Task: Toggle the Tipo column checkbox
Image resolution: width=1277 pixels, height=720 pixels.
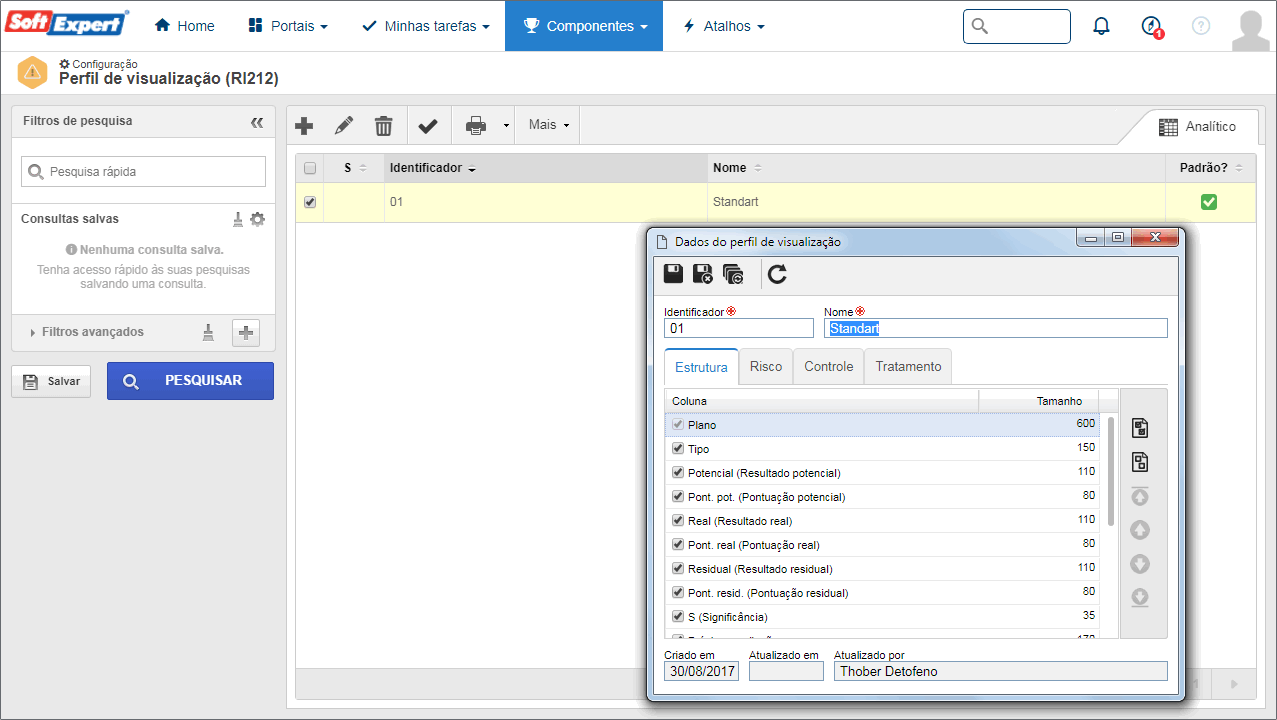Action: click(x=678, y=449)
